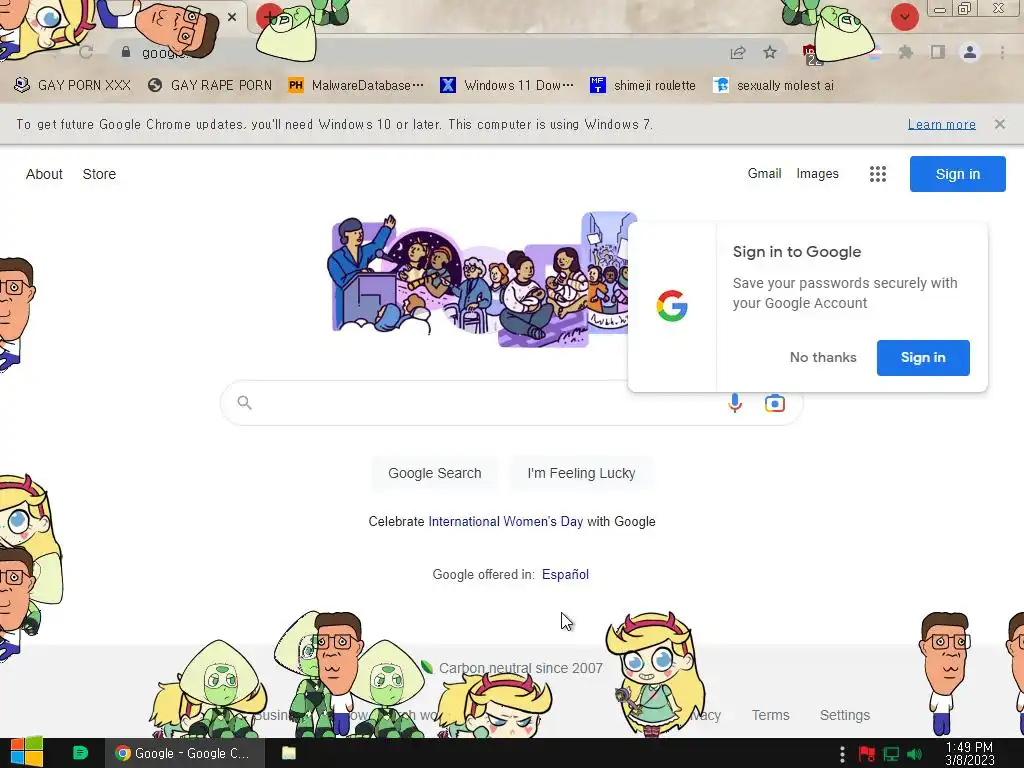Image resolution: width=1024 pixels, height=768 pixels.
Task: Open the Google apps grid
Action: pyautogui.click(x=878, y=174)
